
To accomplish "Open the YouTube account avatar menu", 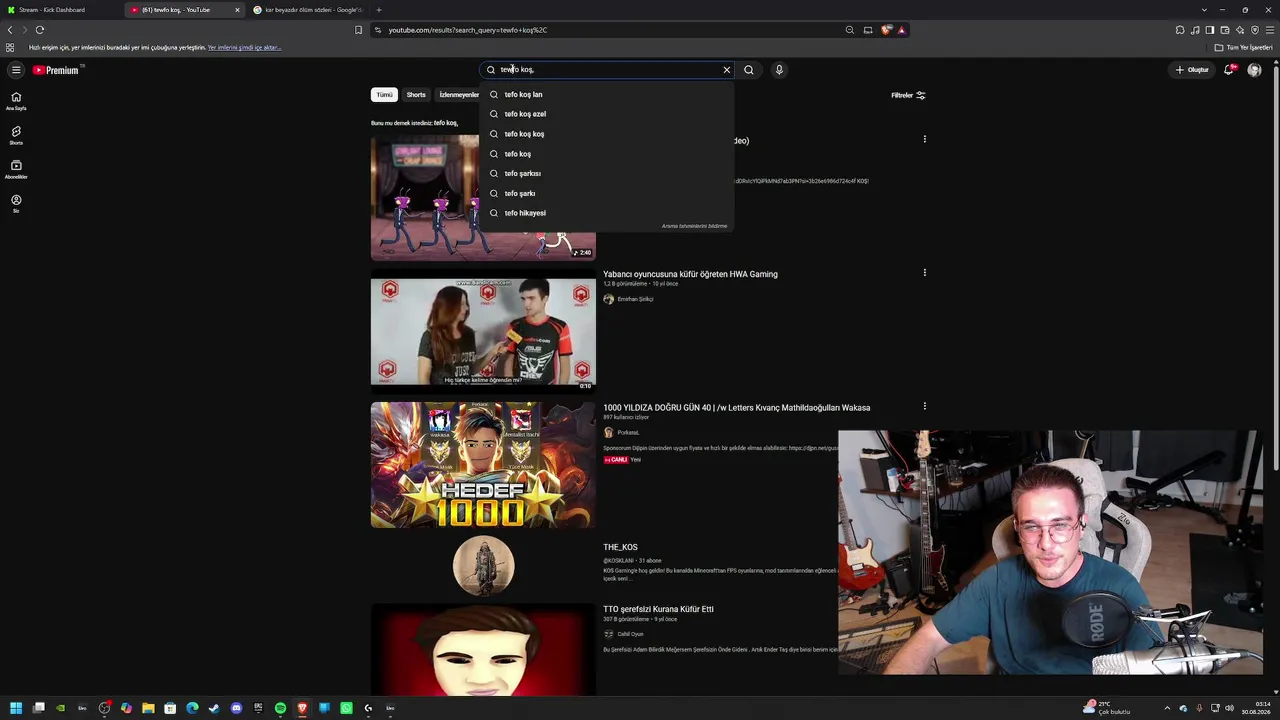I will point(1254,70).
